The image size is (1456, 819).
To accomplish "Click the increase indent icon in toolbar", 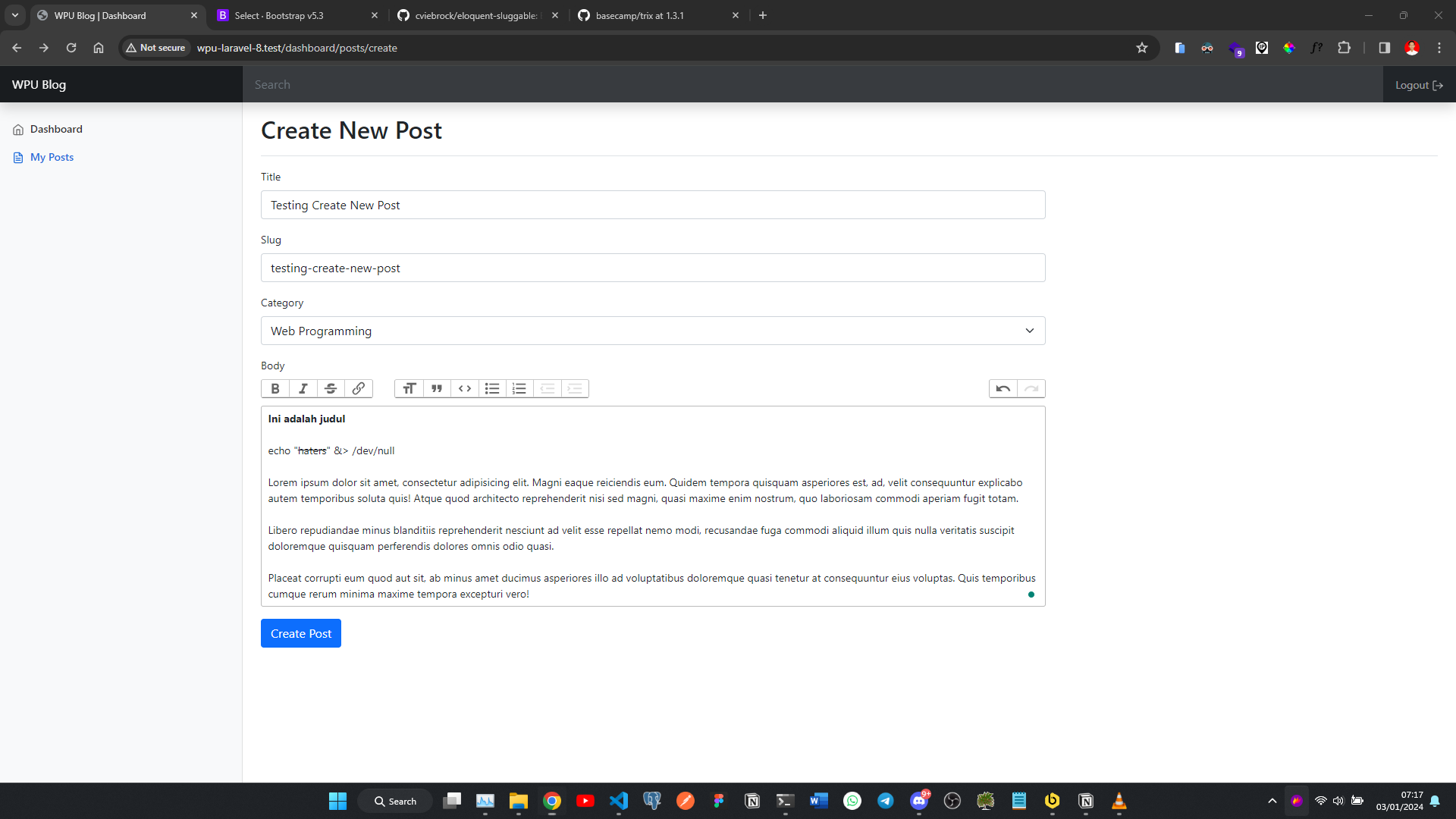I will point(575,389).
